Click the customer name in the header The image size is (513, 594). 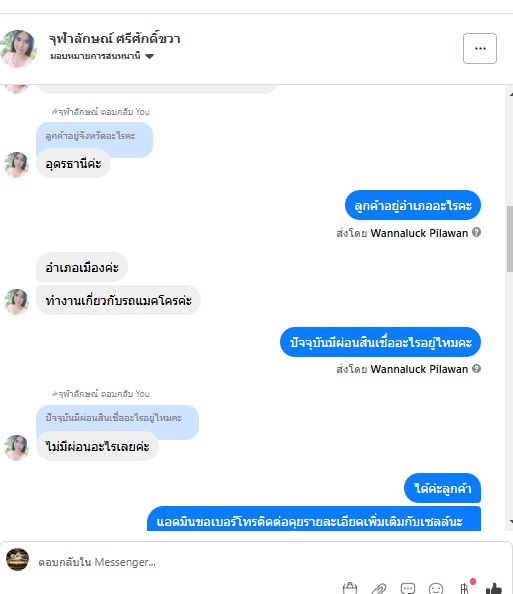114,38
